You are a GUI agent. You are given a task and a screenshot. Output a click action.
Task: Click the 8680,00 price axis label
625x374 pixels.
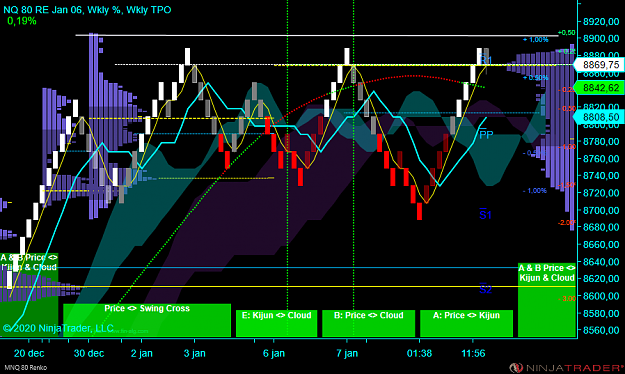tap(601, 227)
